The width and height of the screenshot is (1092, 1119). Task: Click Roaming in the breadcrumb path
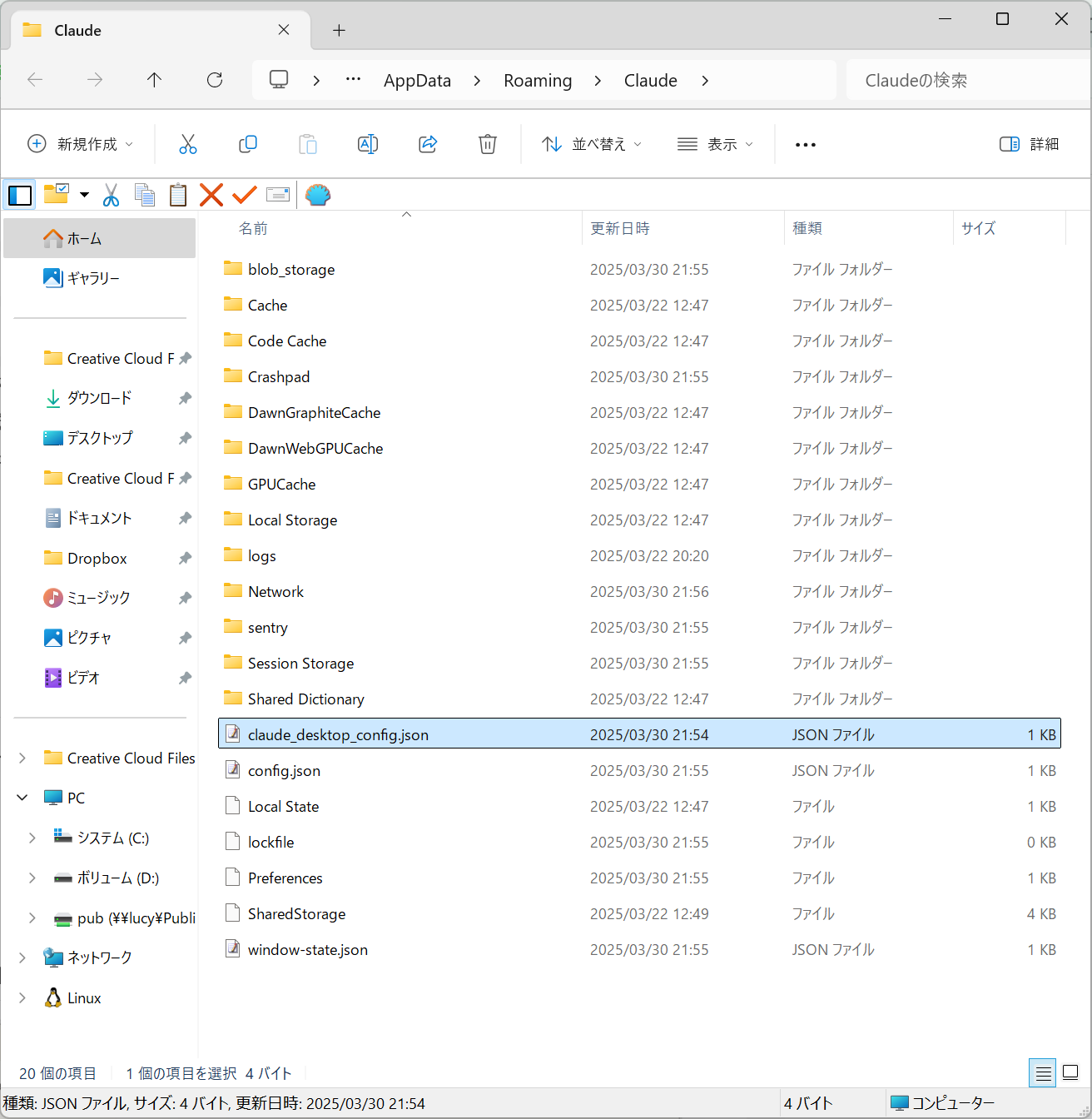point(538,81)
